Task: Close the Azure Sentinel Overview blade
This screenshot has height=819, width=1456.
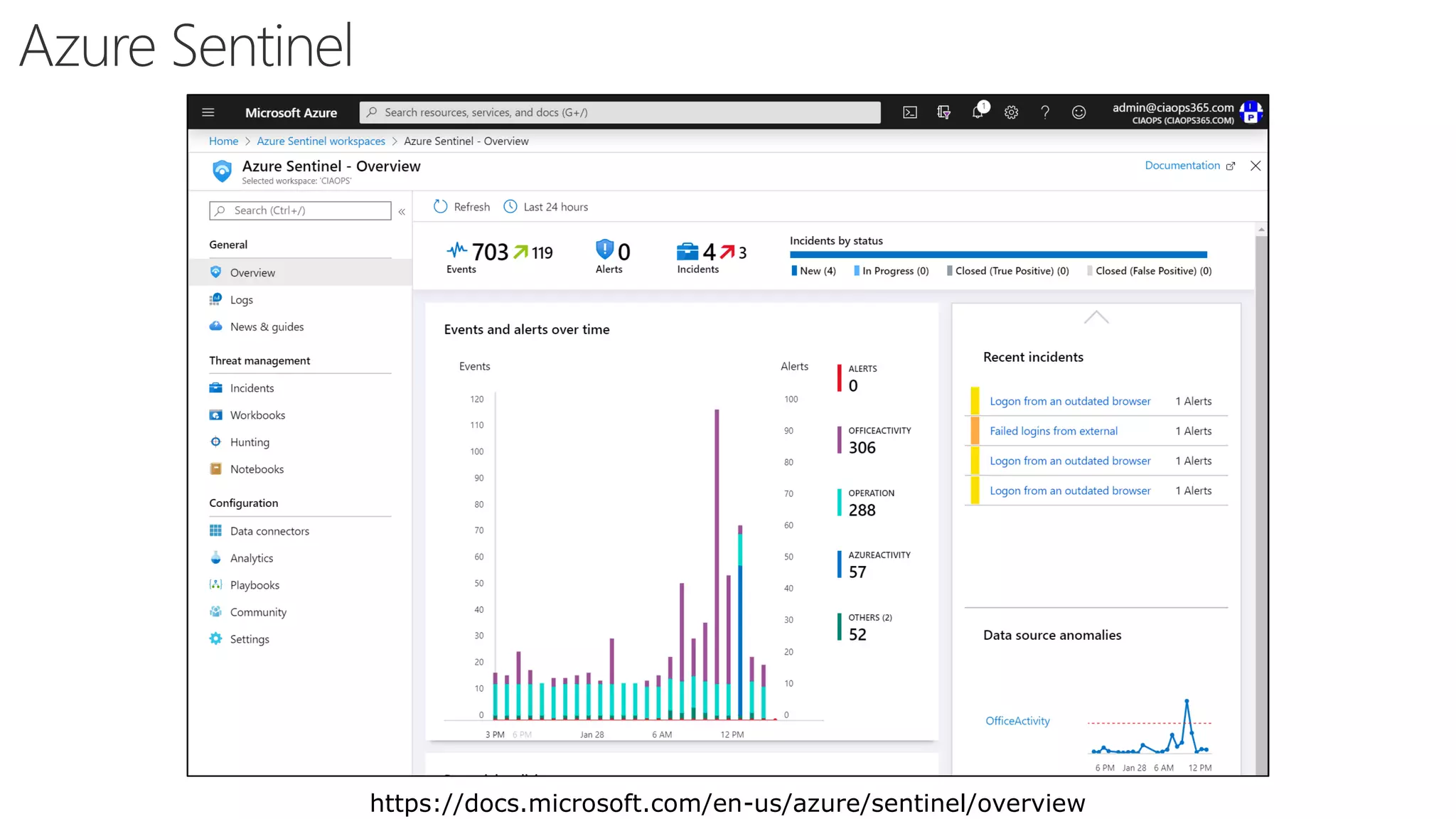Action: [x=1256, y=166]
